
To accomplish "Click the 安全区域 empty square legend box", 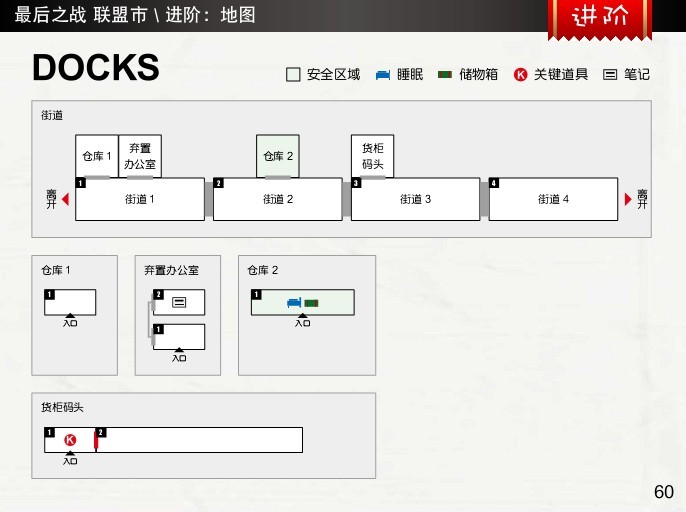I will [293, 75].
